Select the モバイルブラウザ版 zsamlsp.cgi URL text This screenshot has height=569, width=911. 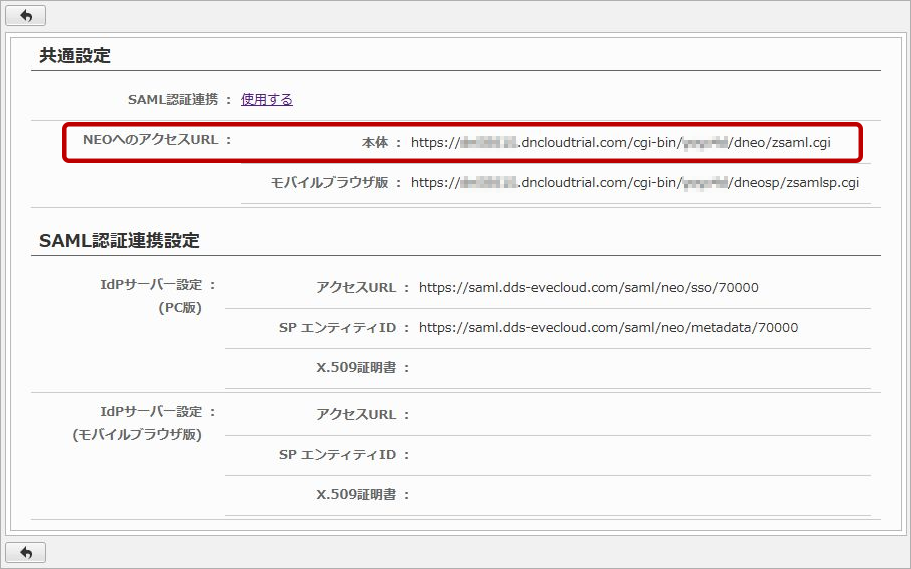634,183
